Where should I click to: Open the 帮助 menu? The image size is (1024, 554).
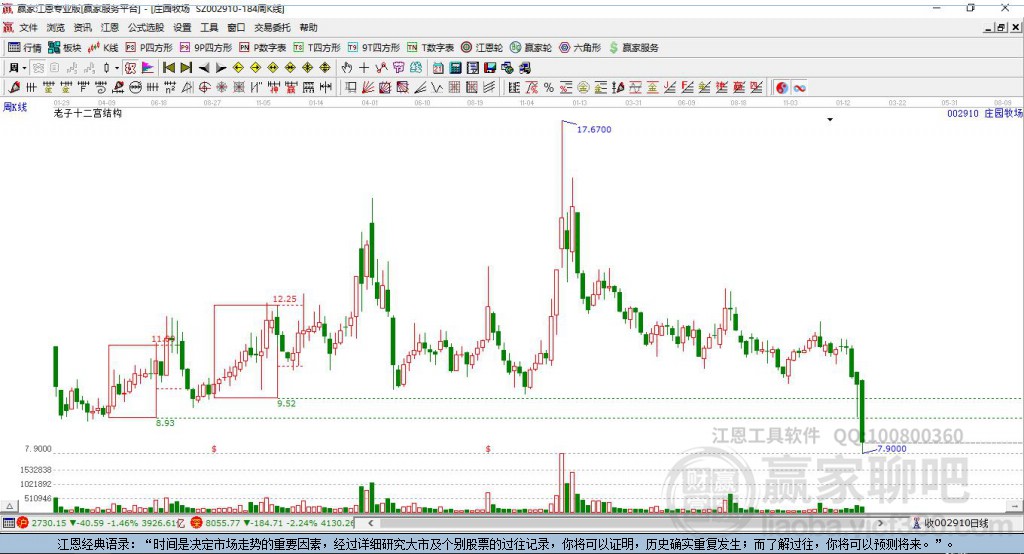[308, 27]
